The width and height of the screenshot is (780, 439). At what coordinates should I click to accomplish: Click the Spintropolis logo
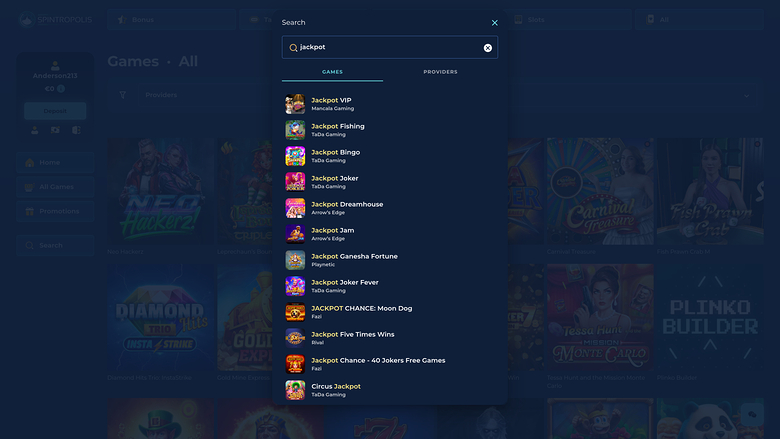coord(56,20)
